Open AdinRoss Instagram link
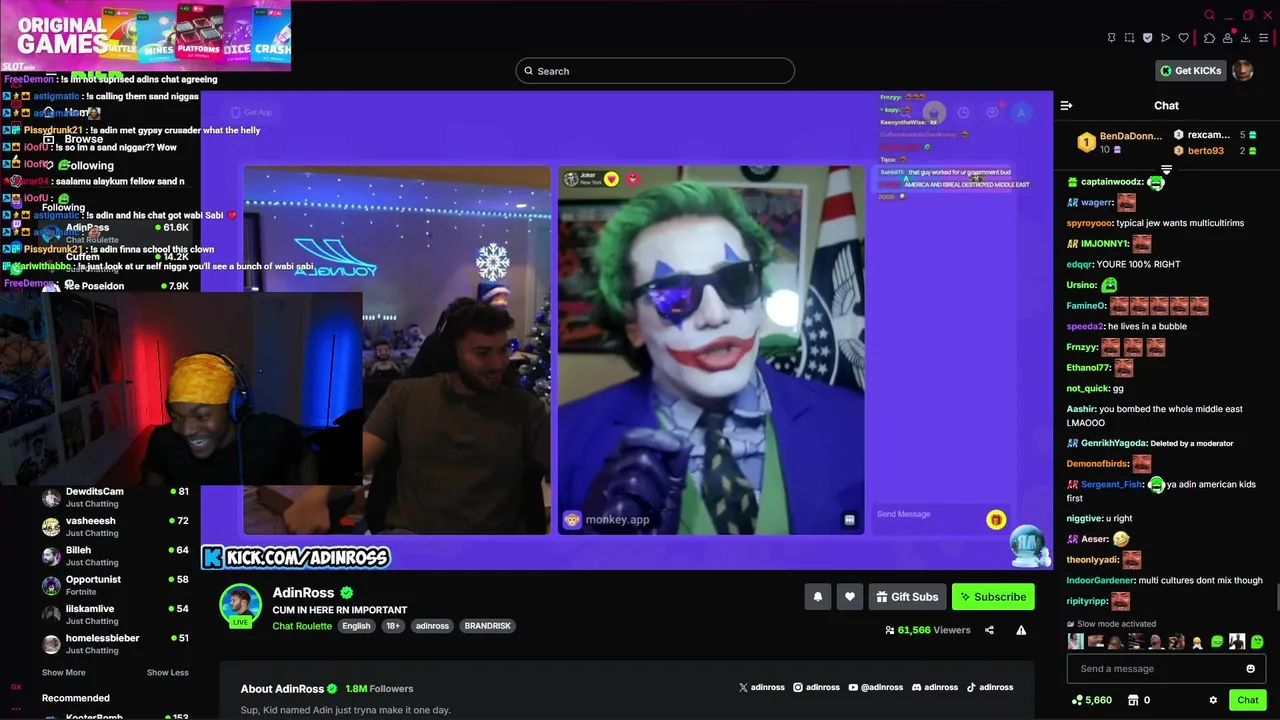The width and height of the screenshot is (1280, 720). pos(816,688)
